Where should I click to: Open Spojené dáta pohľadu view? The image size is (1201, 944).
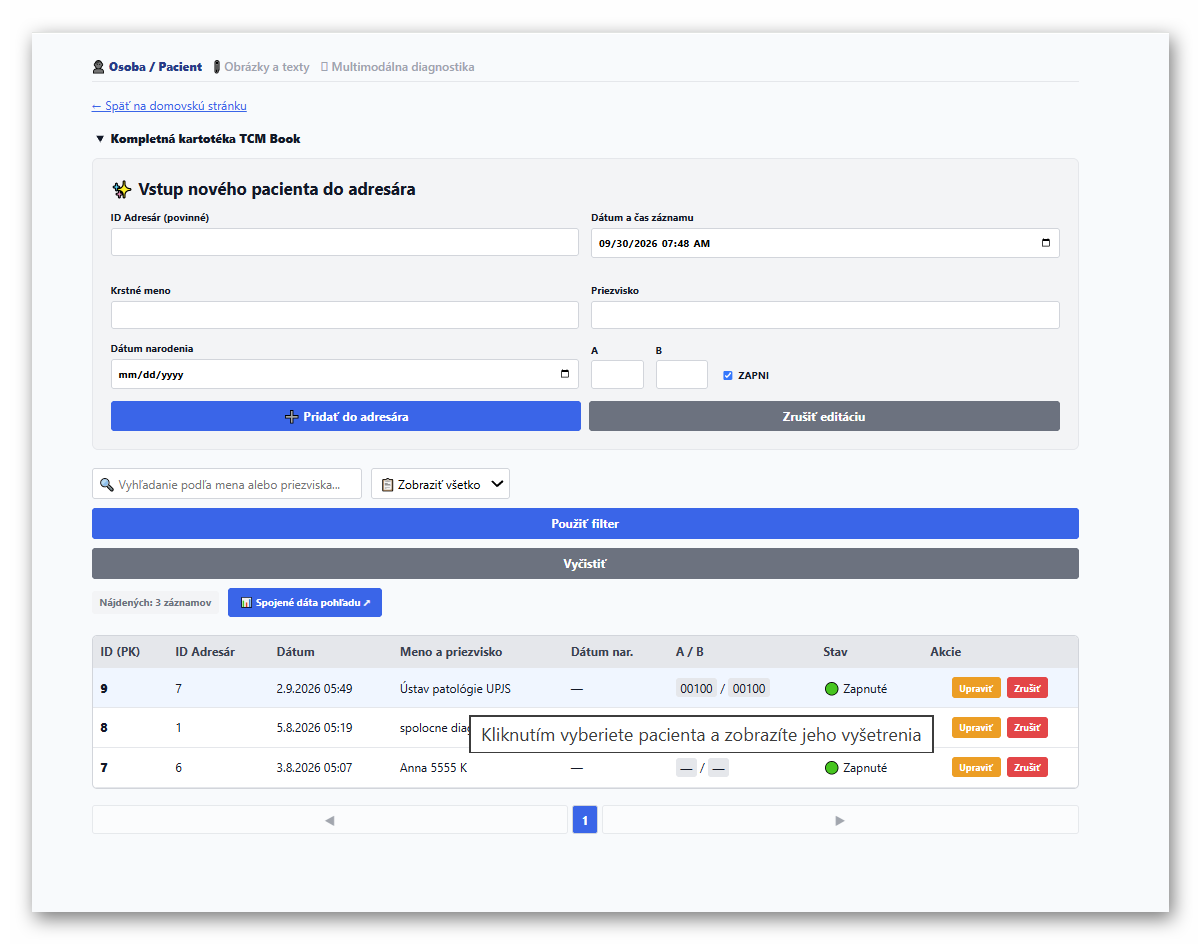[x=305, y=603]
